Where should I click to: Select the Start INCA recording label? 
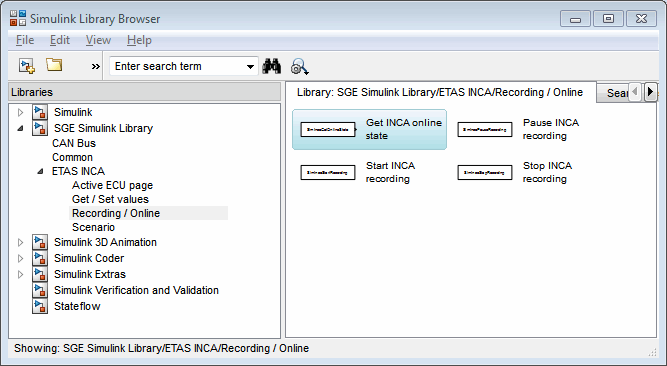click(390, 172)
